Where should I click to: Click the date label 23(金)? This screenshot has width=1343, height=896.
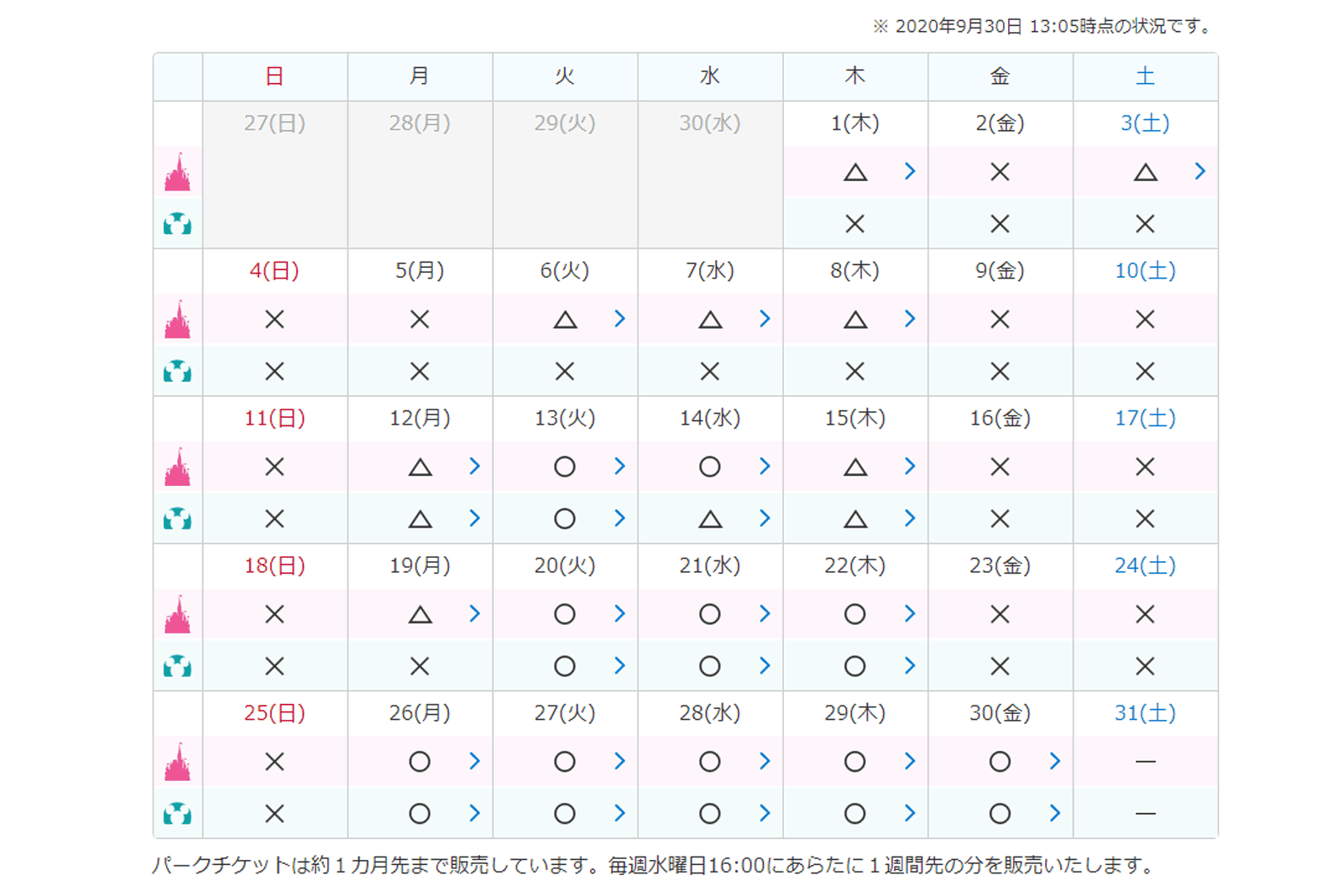(x=1000, y=566)
